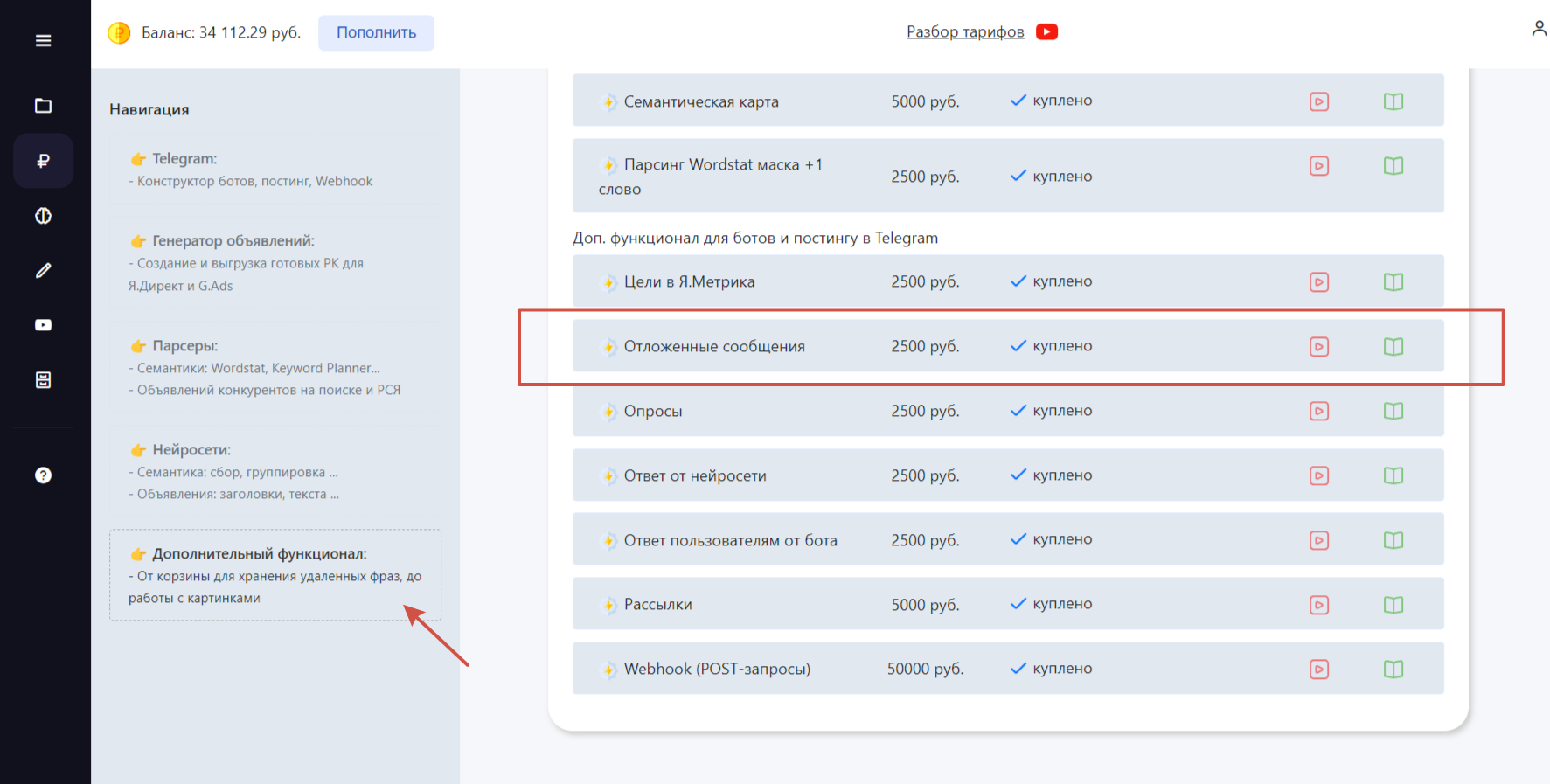The width and height of the screenshot is (1550, 784).
Task: Open guide book for Семантическая карта row
Action: (x=1394, y=101)
